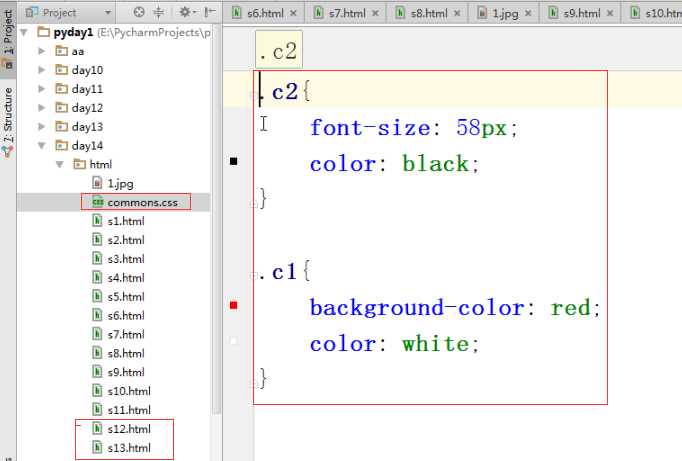Screen dimensions: 682x461
Task: Click the white color gutter swatch
Action: [234, 341]
